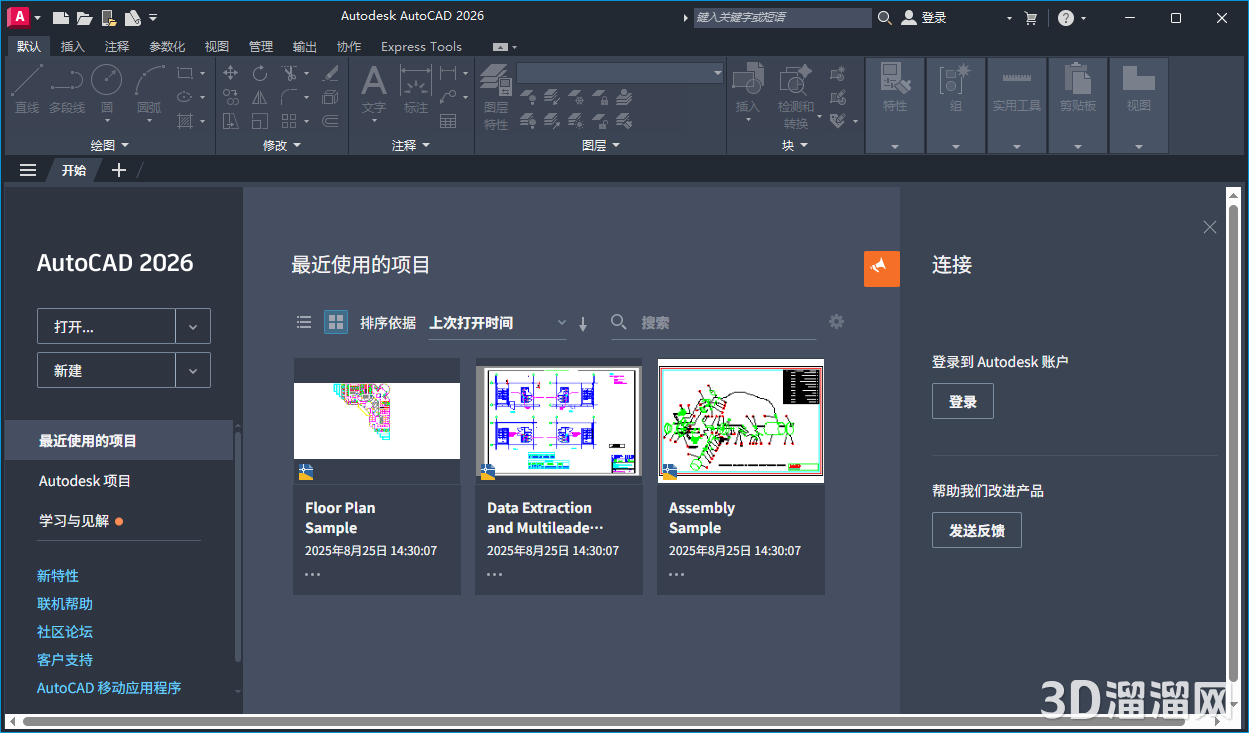This screenshot has width=1249, height=733.
Task: Click the settings gear next to search
Action: pos(836,322)
